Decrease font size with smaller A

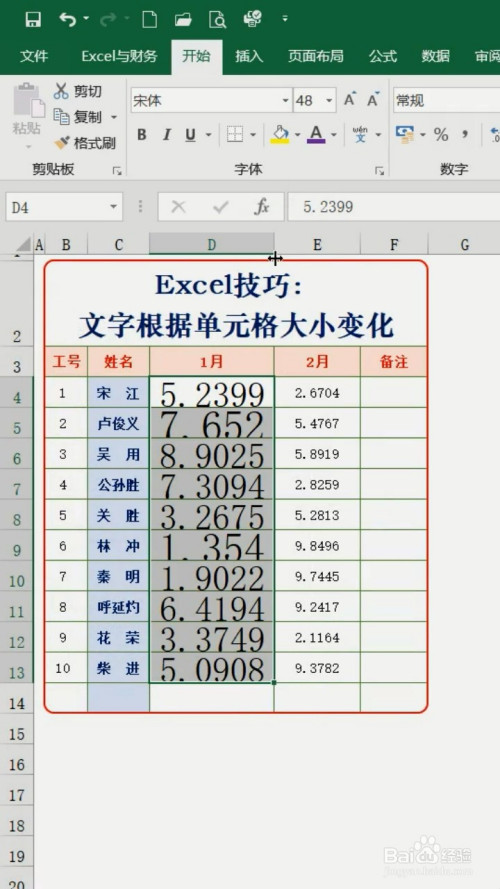[373, 100]
